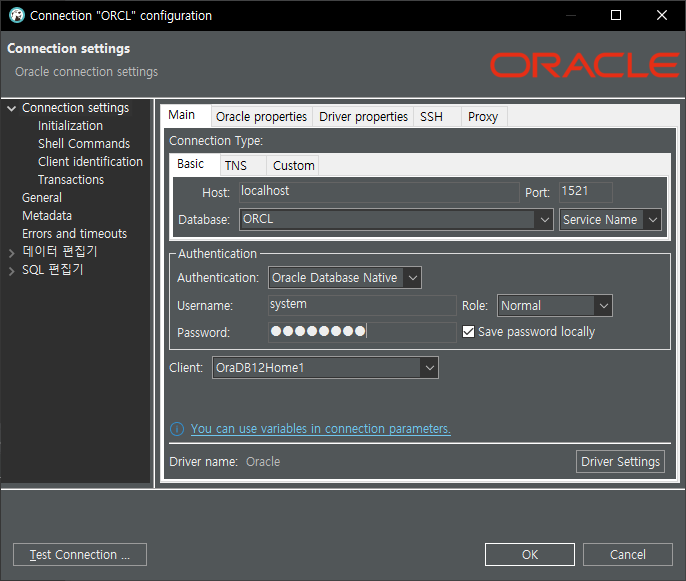Viewport: 686px width, 581px height.
Task: Select Transactions in the tree
Action: pyautogui.click(x=71, y=180)
